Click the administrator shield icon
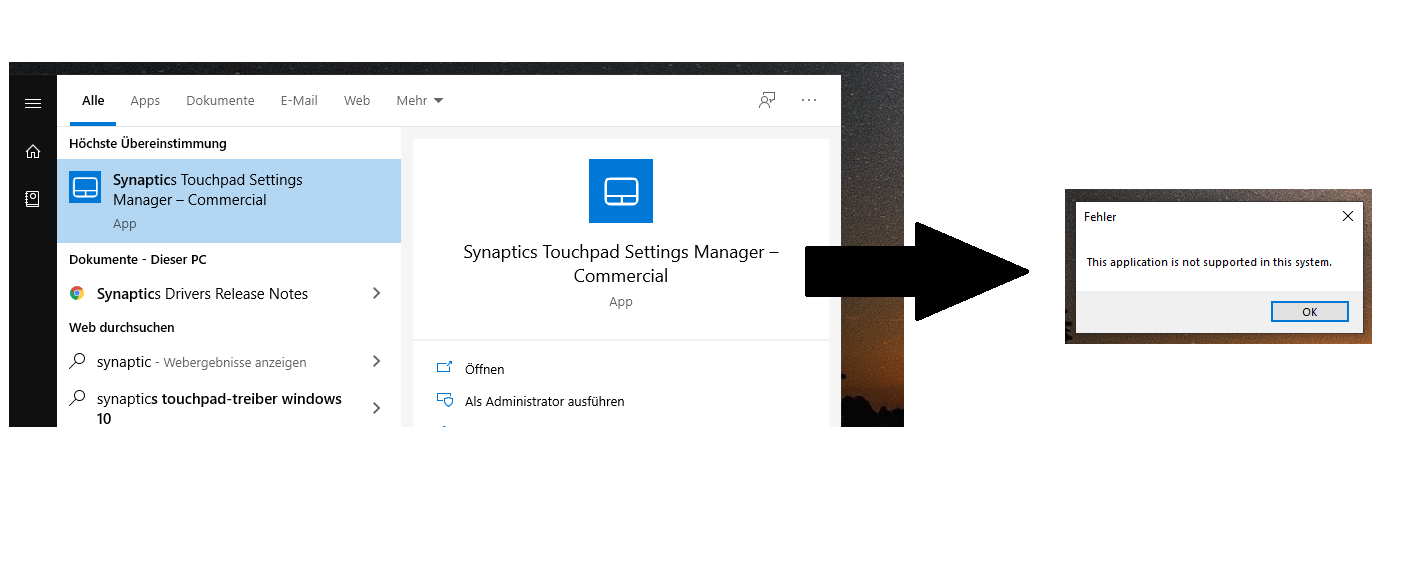The height and width of the screenshot is (570, 1407). [445, 401]
